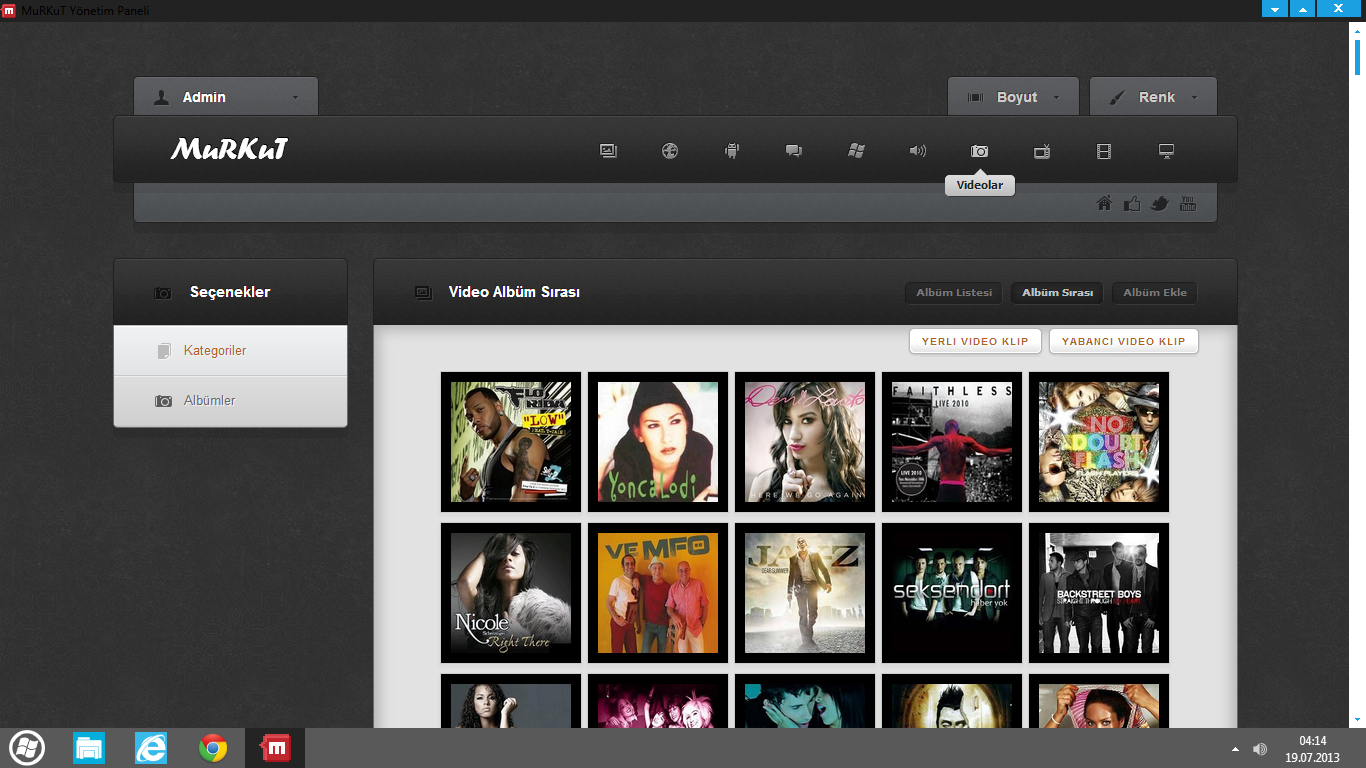Open the Albüm Ekle tab
Viewport: 1366px width, 768px height.
pyautogui.click(x=1155, y=293)
